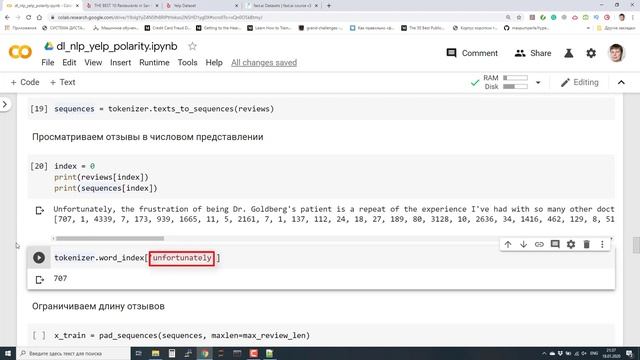The height and width of the screenshot is (360, 640).
Task: Open the cell toolbar gear settings
Action: pos(571,244)
